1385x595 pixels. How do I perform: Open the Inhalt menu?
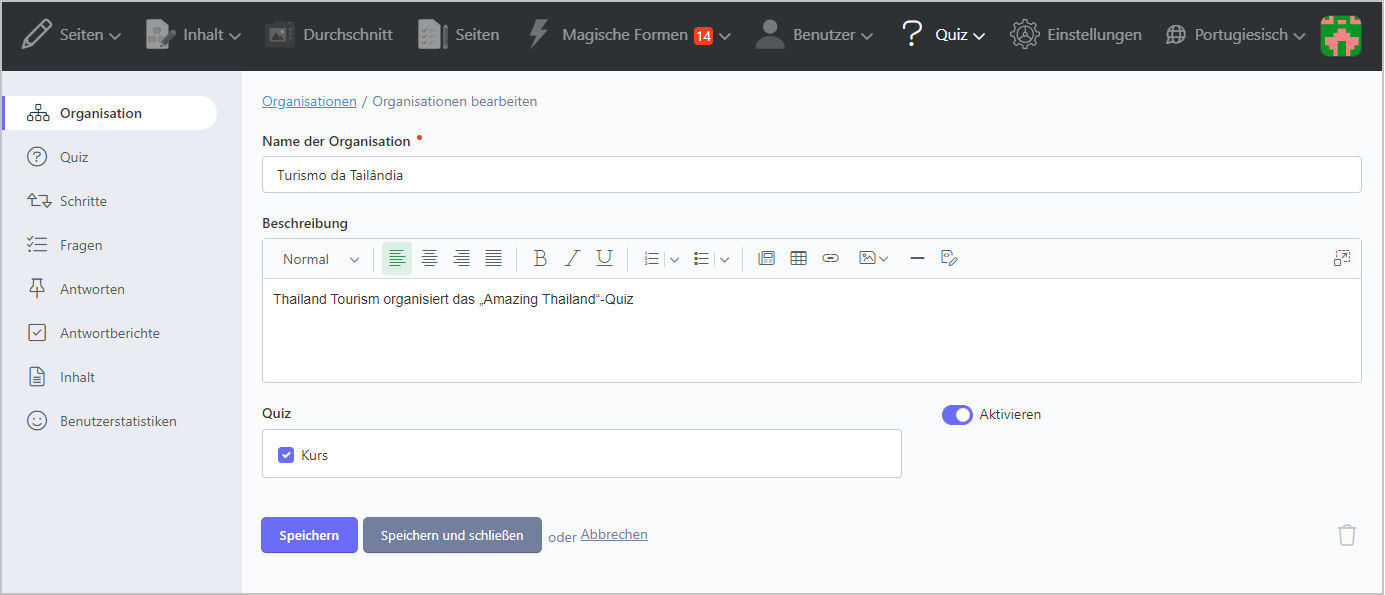click(193, 35)
